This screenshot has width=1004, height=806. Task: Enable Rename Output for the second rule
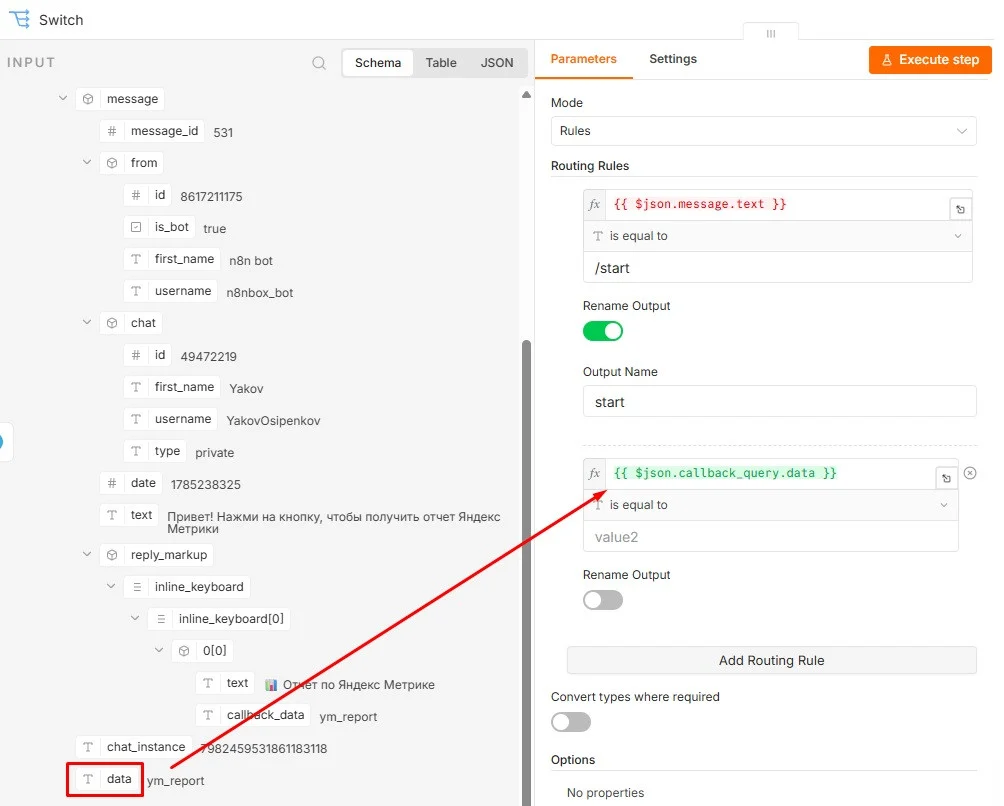pyautogui.click(x=603, y=600)
